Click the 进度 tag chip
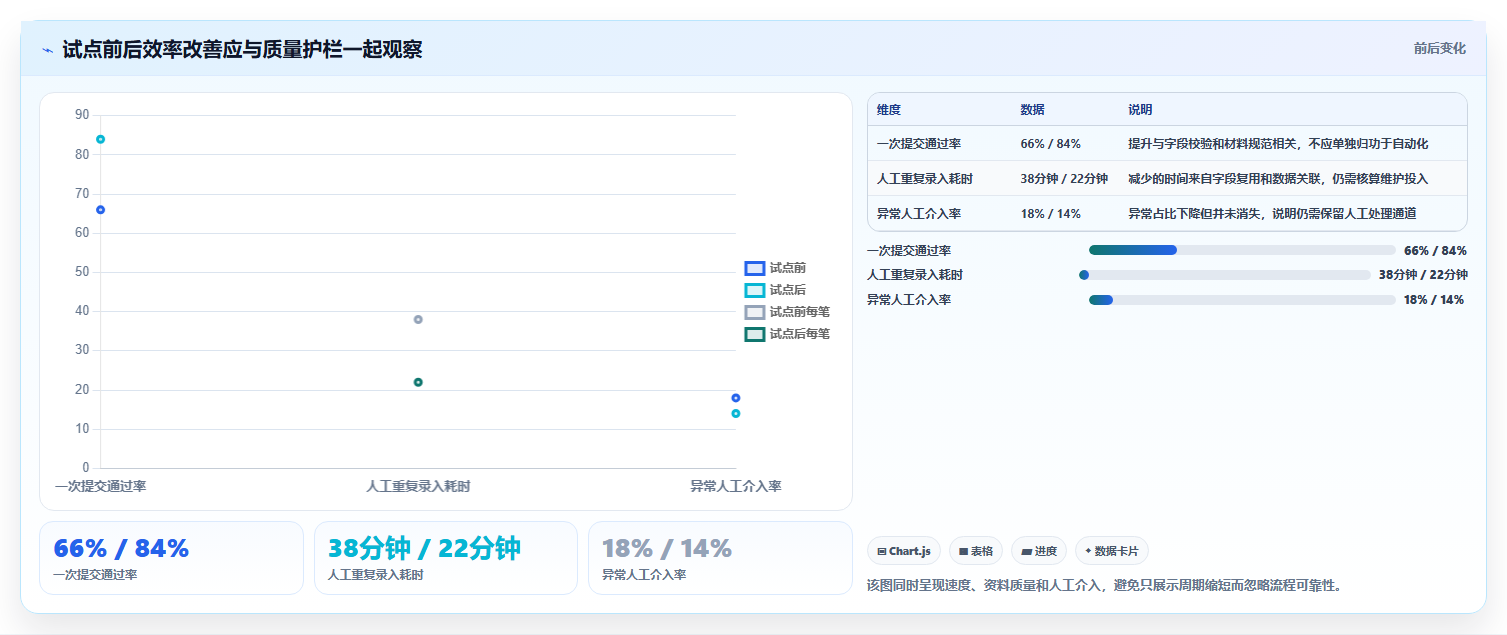 point(1039,551)
